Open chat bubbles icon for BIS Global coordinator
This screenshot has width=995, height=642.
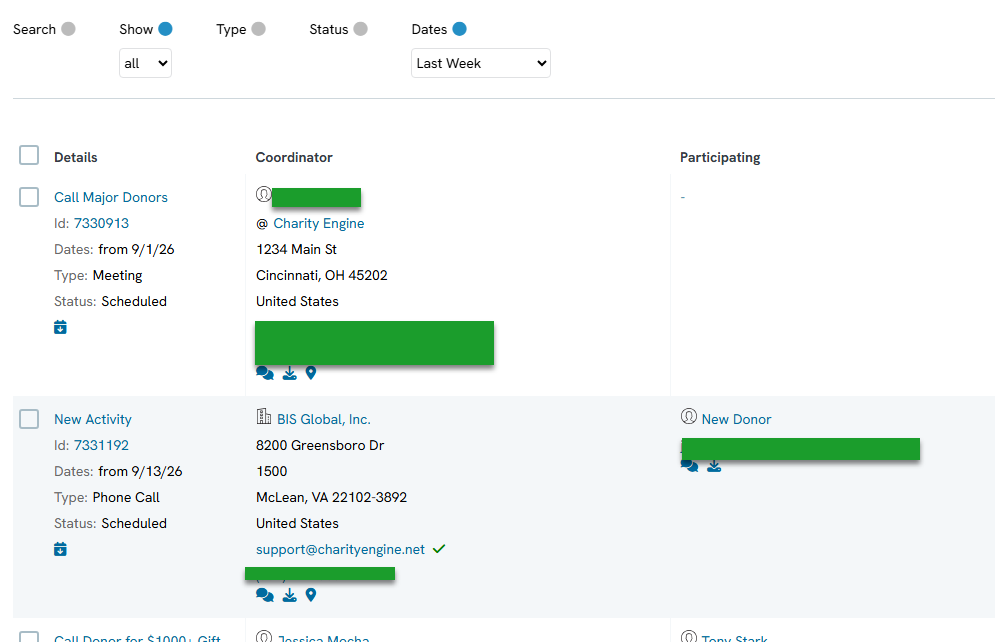[x=265, y=595]
